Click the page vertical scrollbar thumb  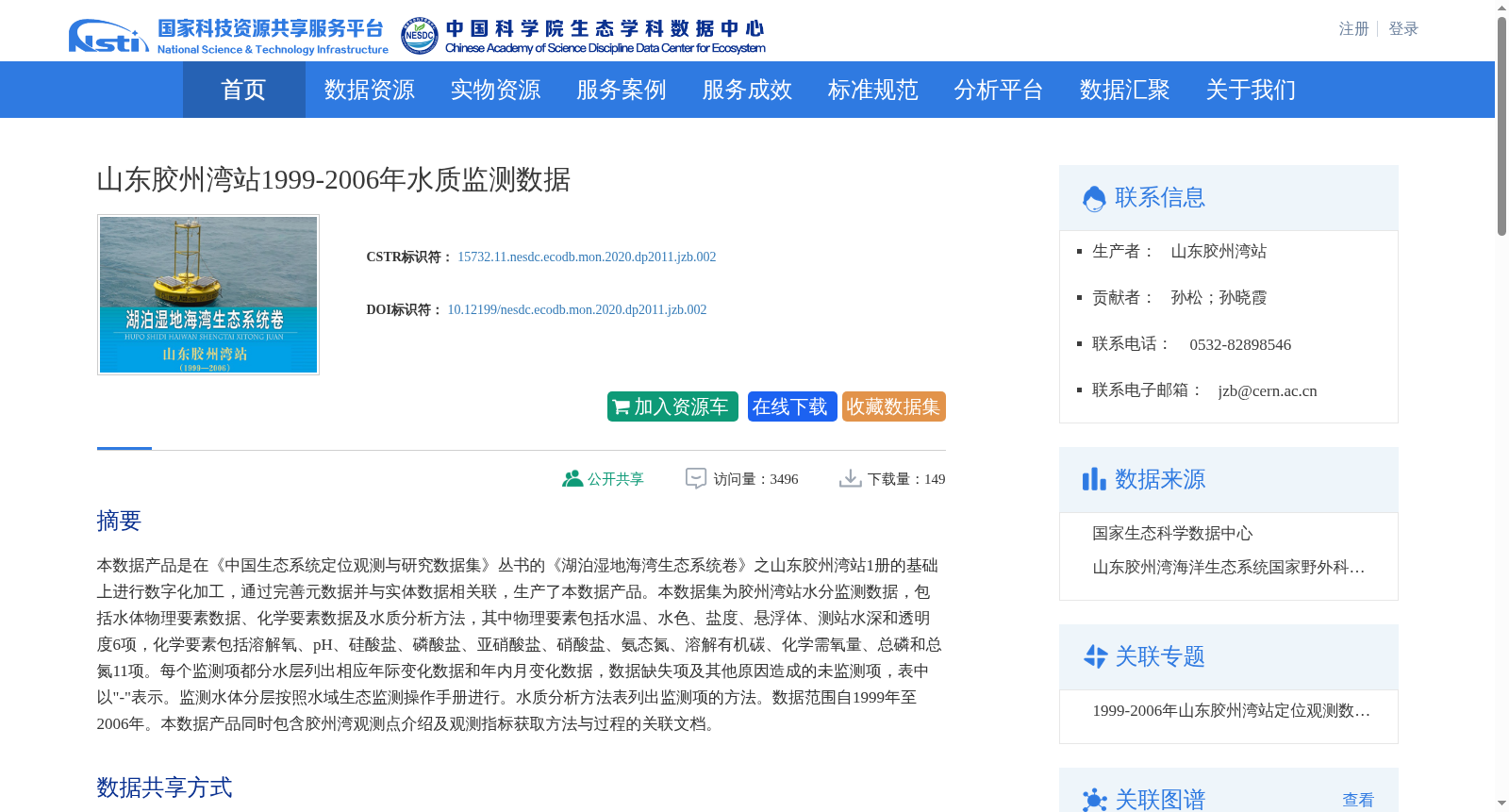[1501, 124]
